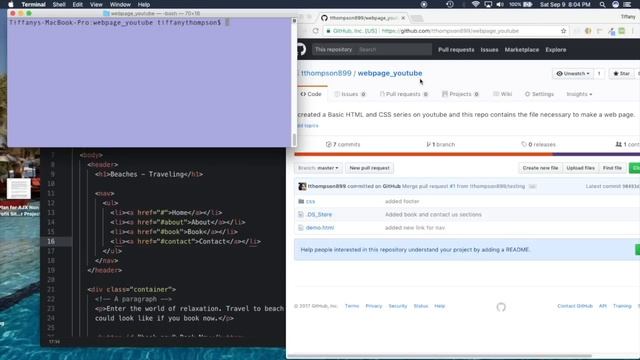Image resolution: width=640 pixels, height=360 pixels.
Task: Open the Apple menu
Action: click(x=11, y=4)
